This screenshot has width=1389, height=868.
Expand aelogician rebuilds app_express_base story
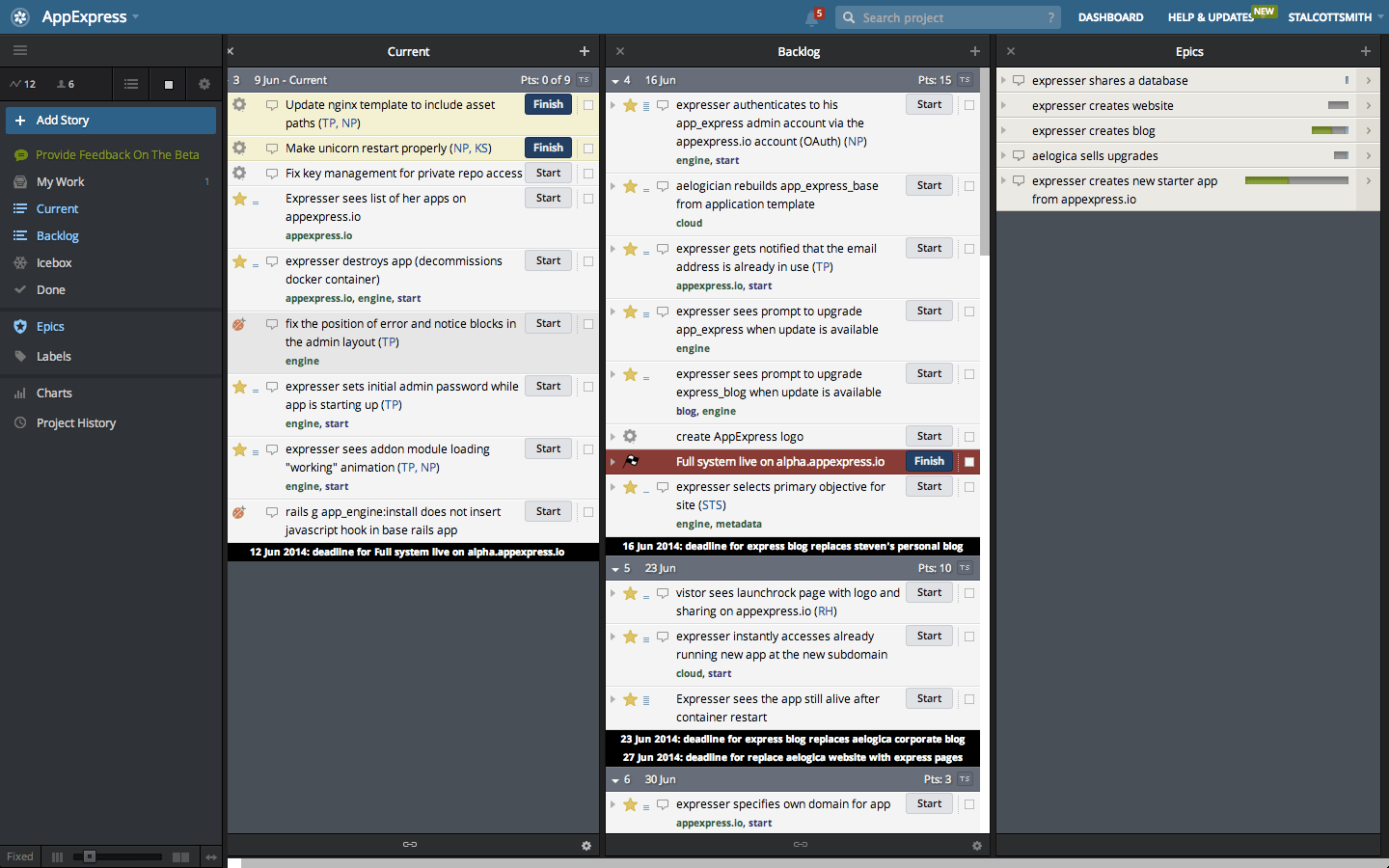(x=613, y=186)
